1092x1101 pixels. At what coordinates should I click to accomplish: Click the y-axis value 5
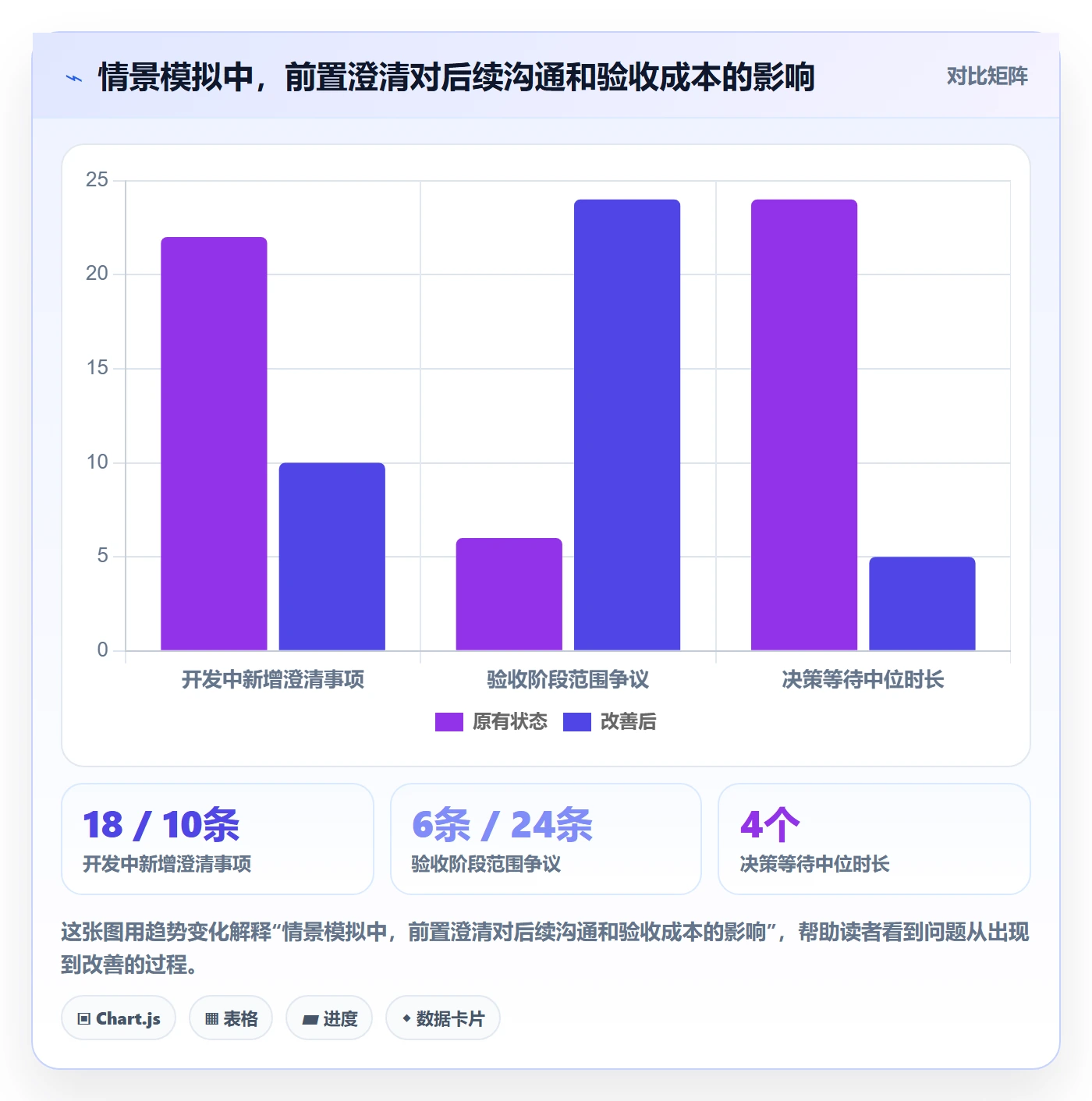102,556
